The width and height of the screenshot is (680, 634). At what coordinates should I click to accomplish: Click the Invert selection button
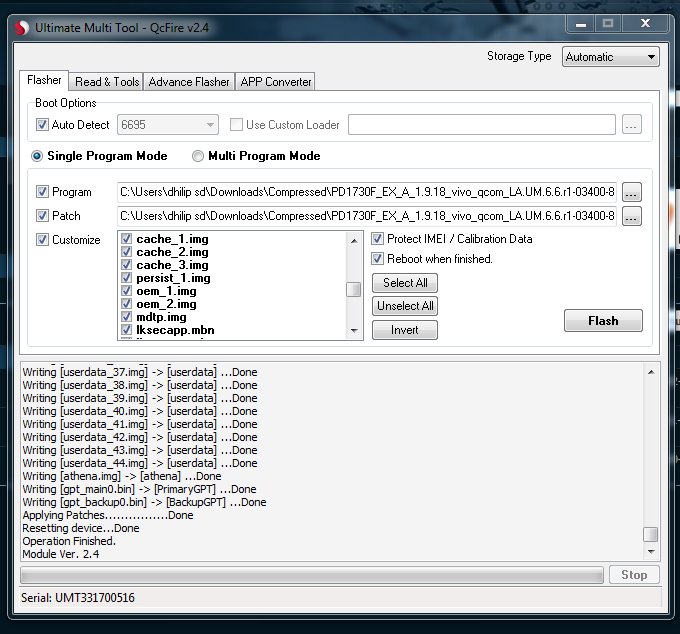click(x=405, y=330)
